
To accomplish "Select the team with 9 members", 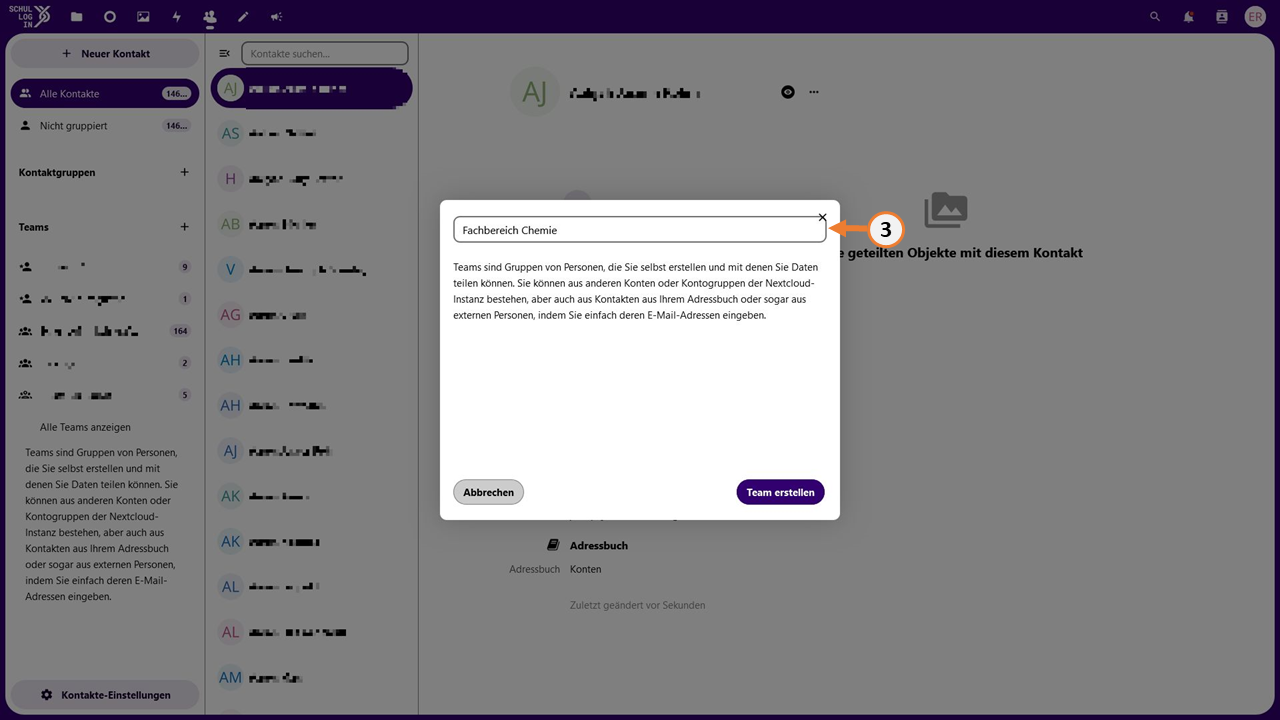I will (x=105, y=267).
